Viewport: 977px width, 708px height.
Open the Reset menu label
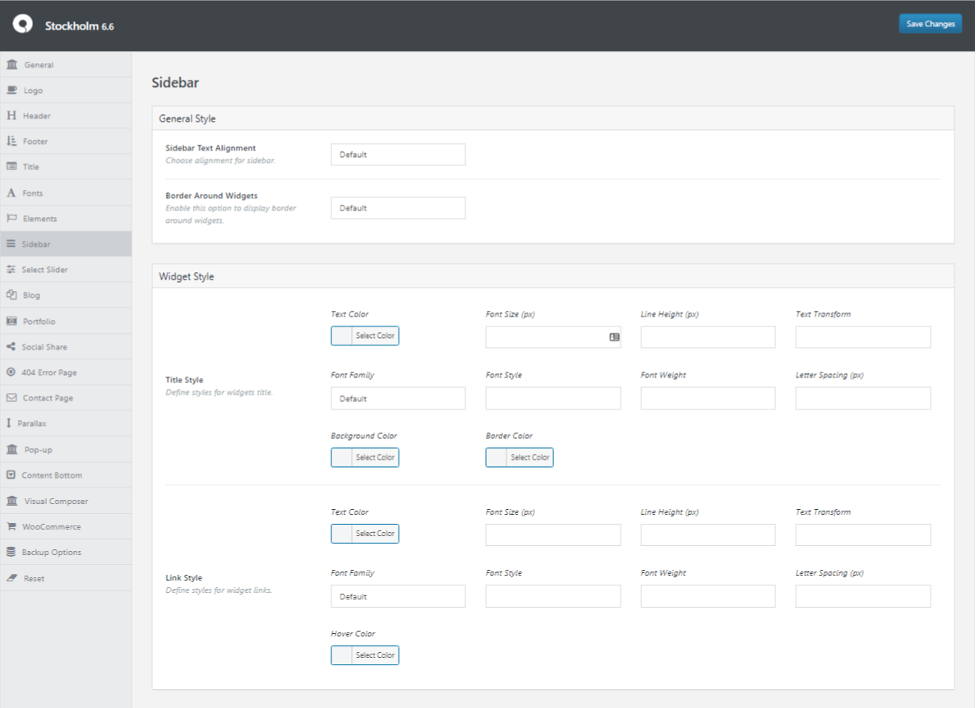34,578
